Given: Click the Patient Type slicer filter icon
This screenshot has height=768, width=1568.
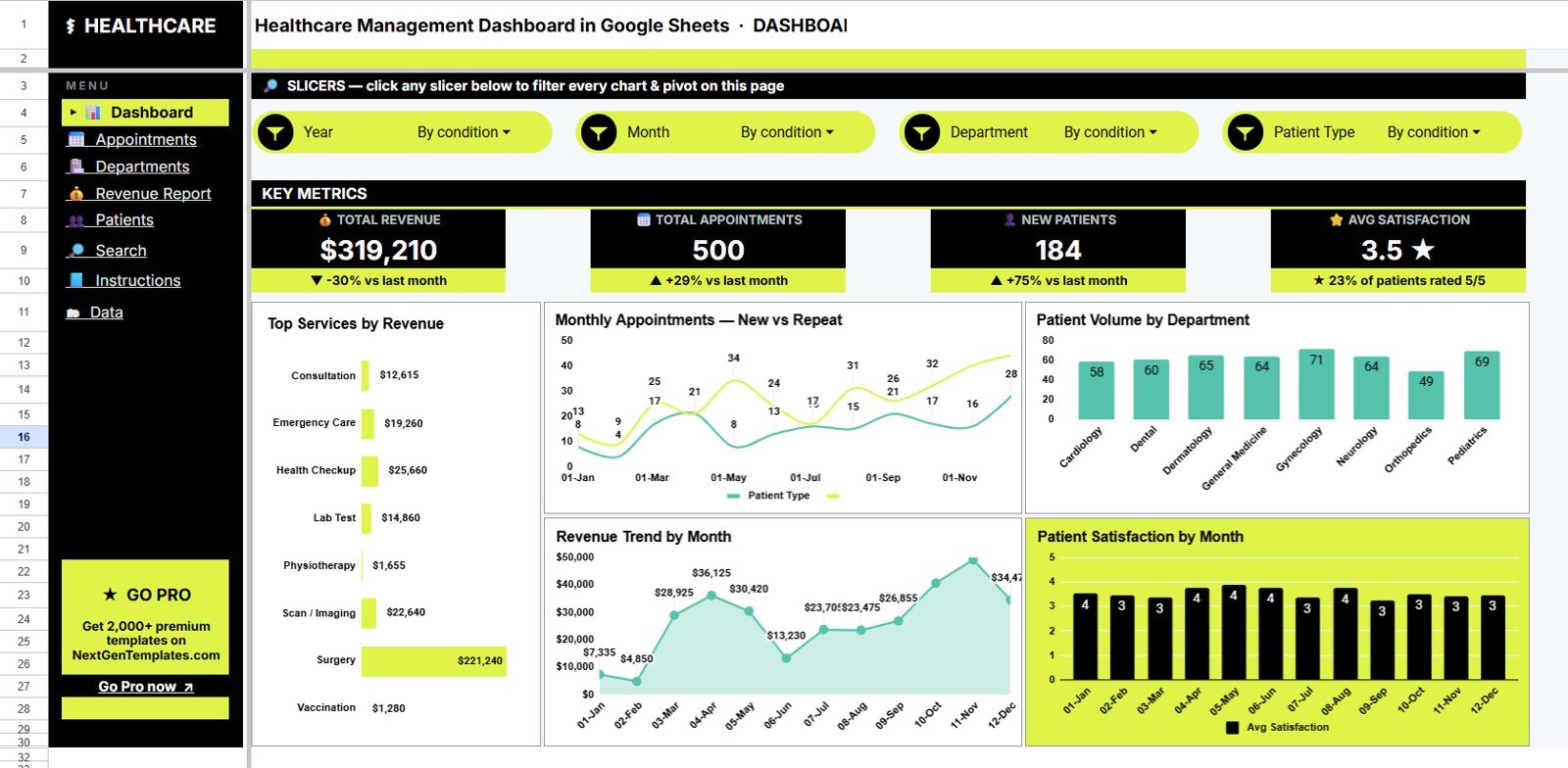Looking at the screenshot, I should click(x=1245, y=132).
